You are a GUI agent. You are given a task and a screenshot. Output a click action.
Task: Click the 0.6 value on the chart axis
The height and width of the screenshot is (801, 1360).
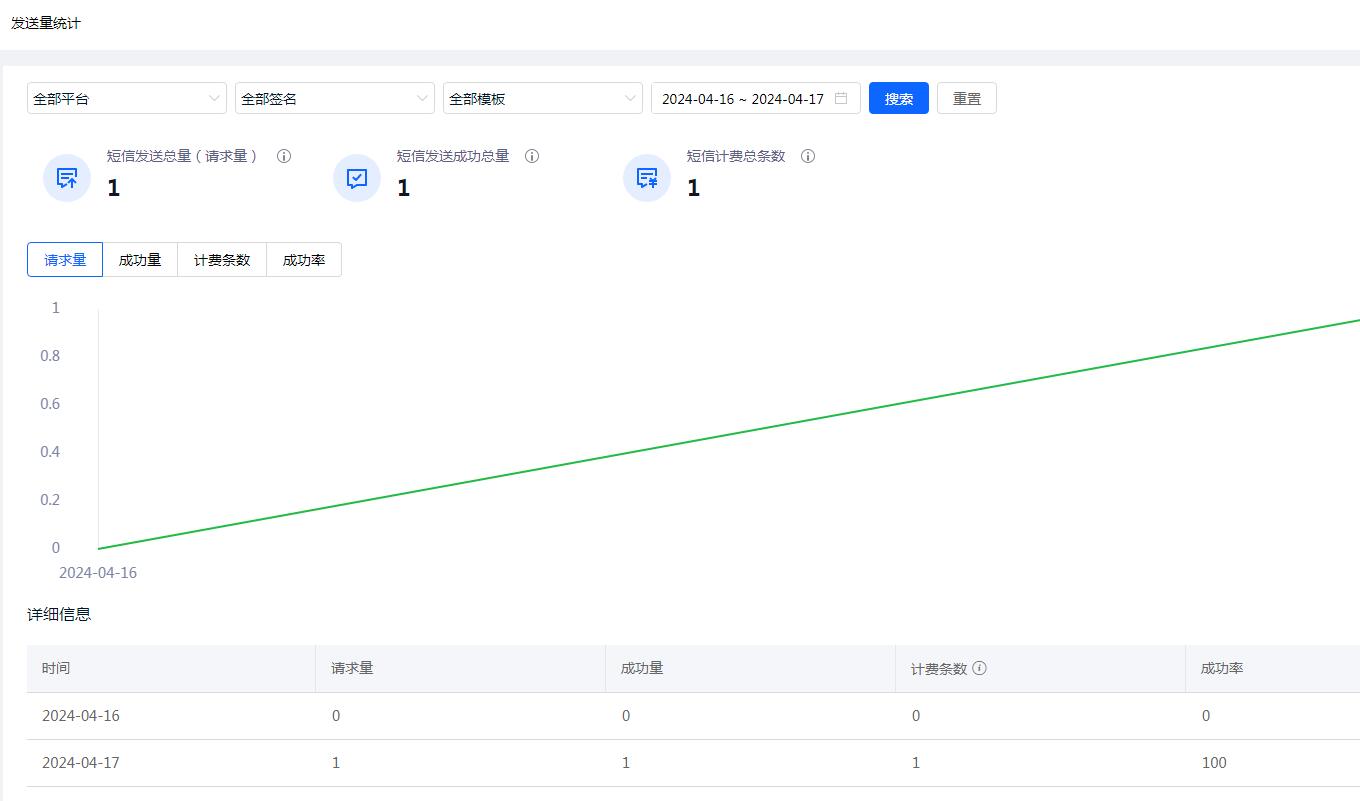[x=50, y=404]
